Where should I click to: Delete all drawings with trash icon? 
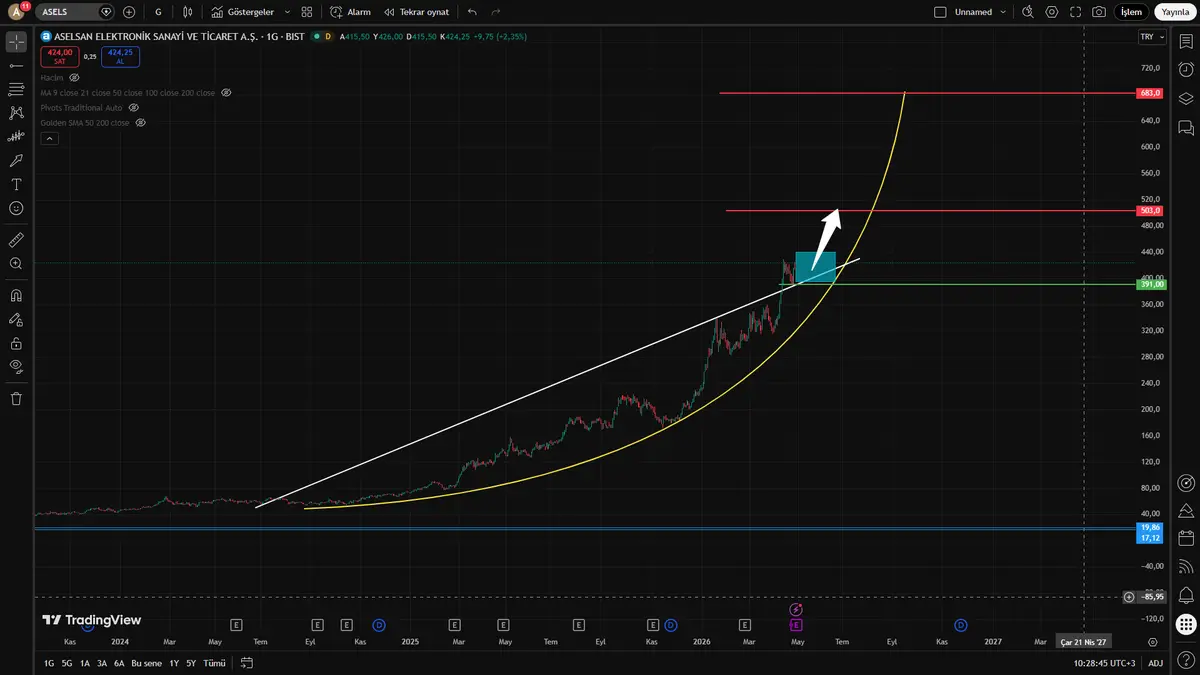16,399
